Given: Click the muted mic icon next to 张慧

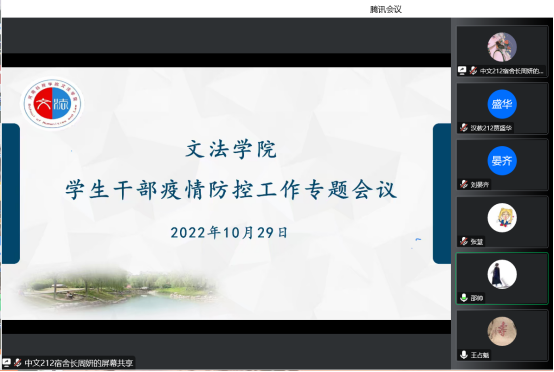Looking at the screenshot, I should pos(464,241).
